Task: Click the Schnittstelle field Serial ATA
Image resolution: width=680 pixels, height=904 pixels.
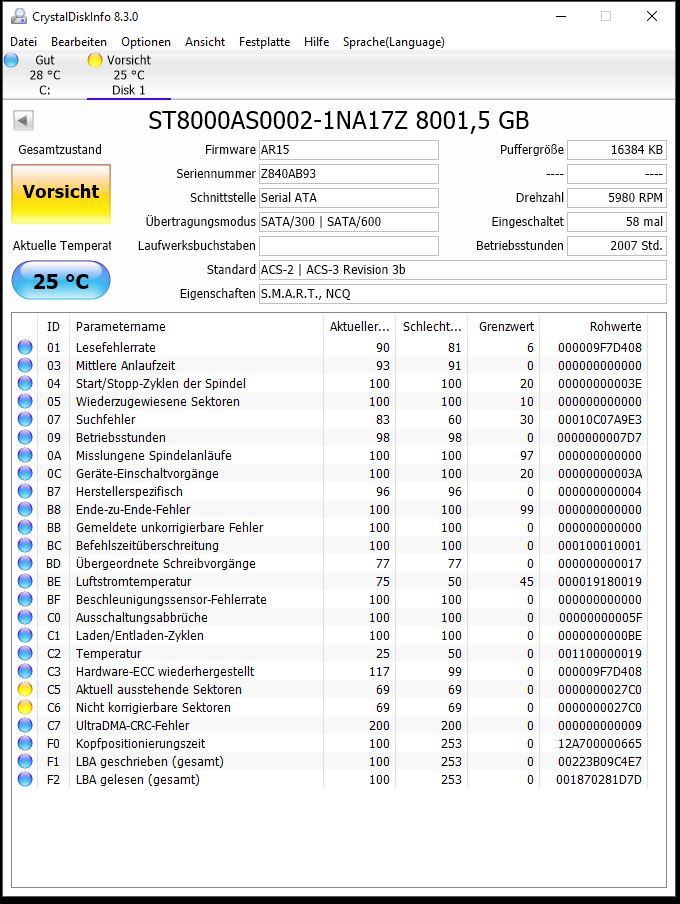Action: 348,198
